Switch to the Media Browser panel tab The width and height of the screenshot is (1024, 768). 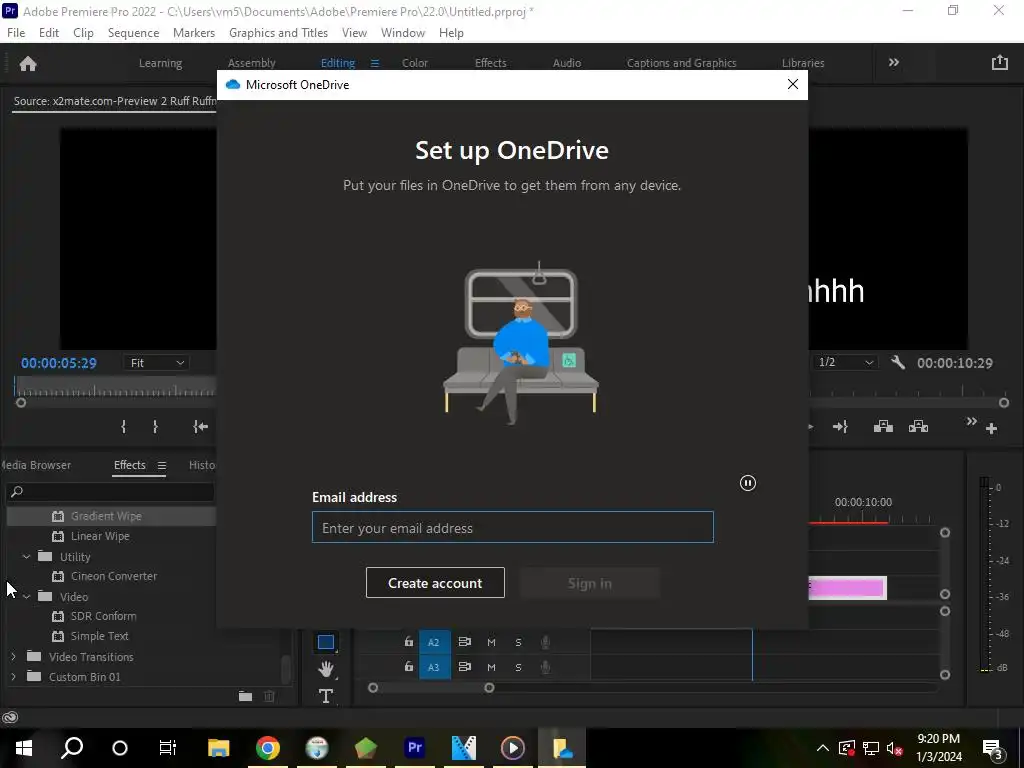[x=35, y=465]
